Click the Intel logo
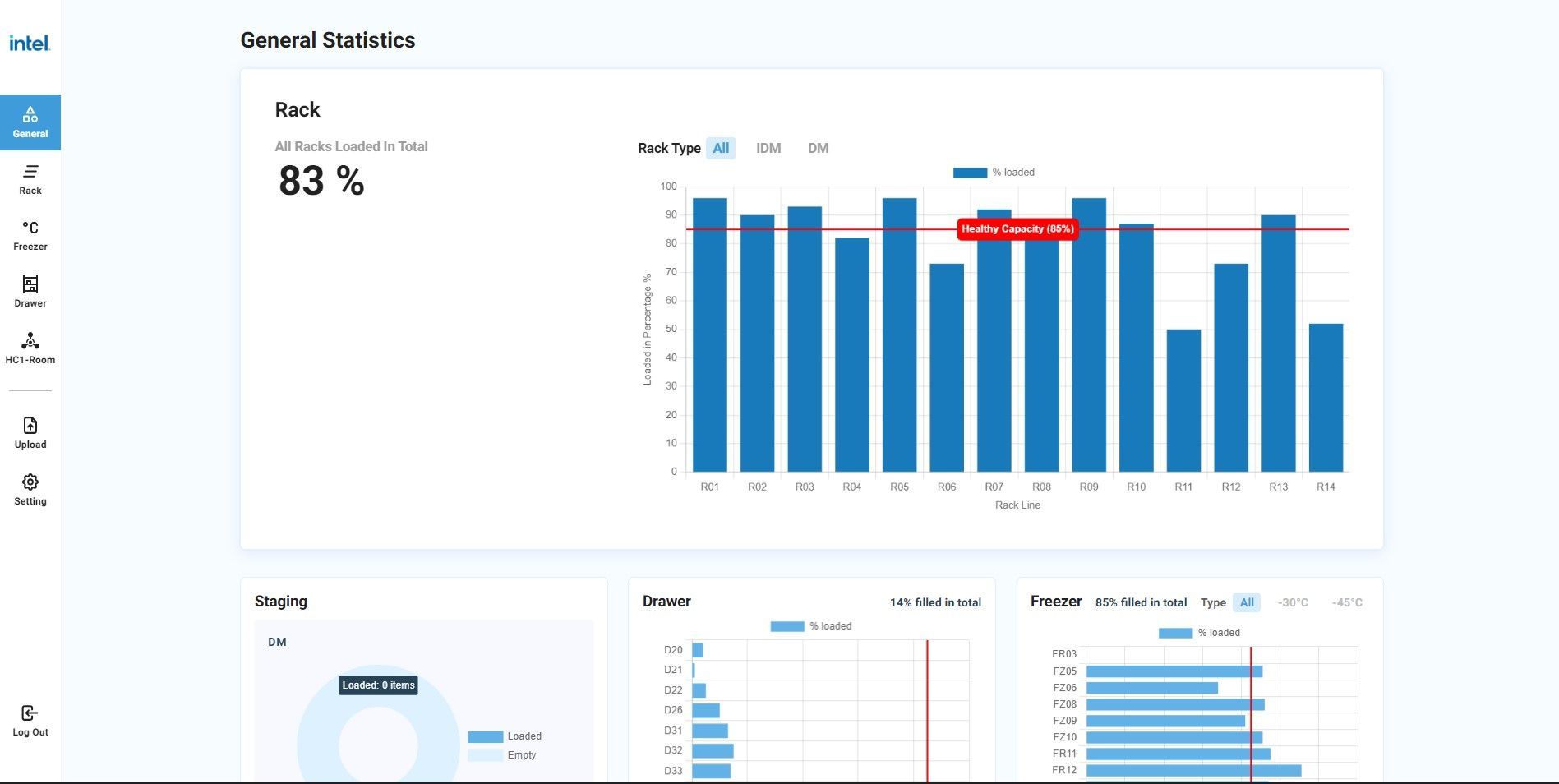1559x784 pixels. (x=30, y=43)
